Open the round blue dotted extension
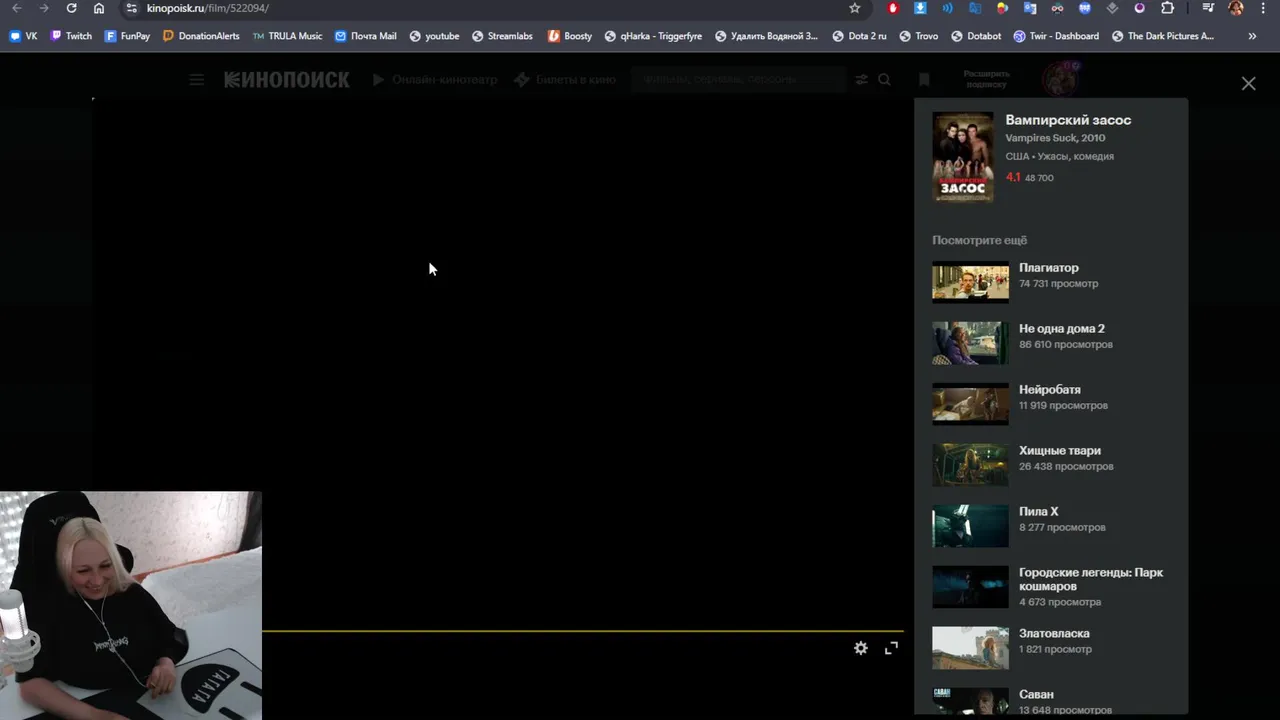This screenshot has height=720, width=1280. [1085, 8]
